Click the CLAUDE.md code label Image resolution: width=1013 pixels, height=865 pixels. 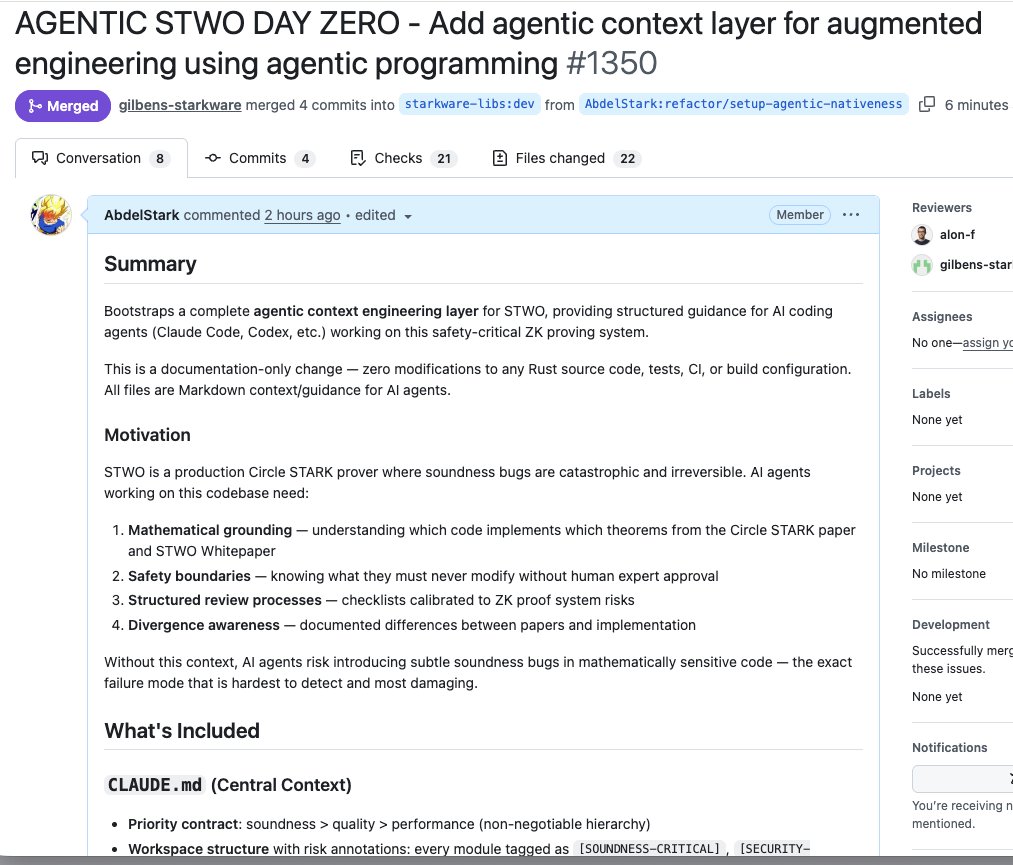[x=154, y=785]
